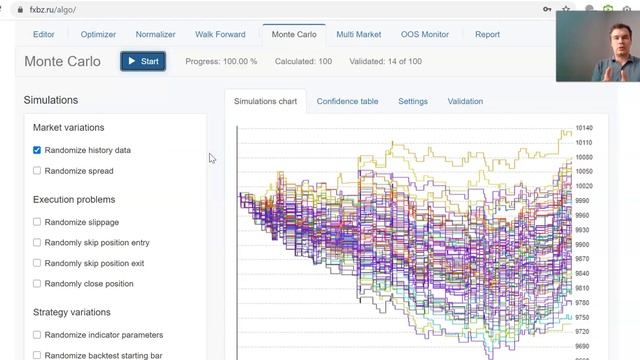Click the 'Simulations' heading

pos(51,100)
